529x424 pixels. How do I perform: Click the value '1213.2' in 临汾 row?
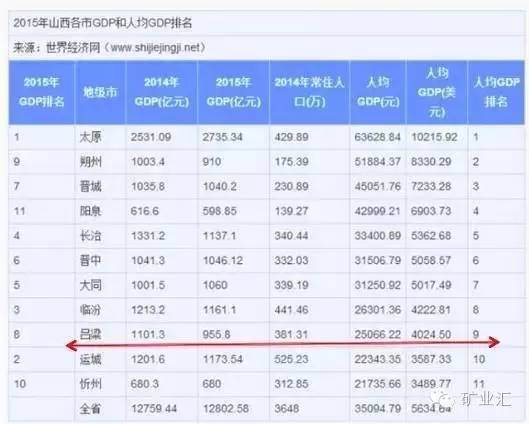148,310
